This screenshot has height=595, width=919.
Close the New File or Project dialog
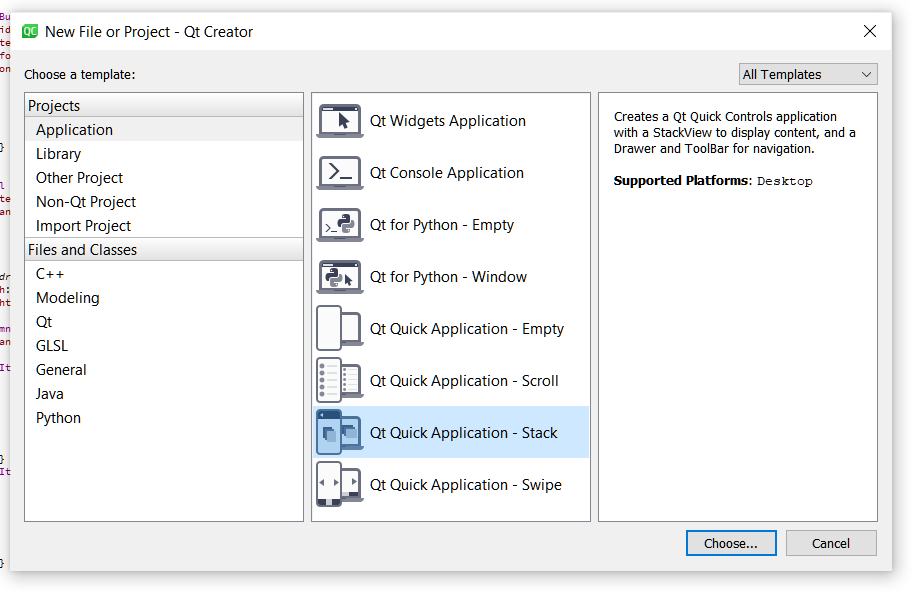869,31
